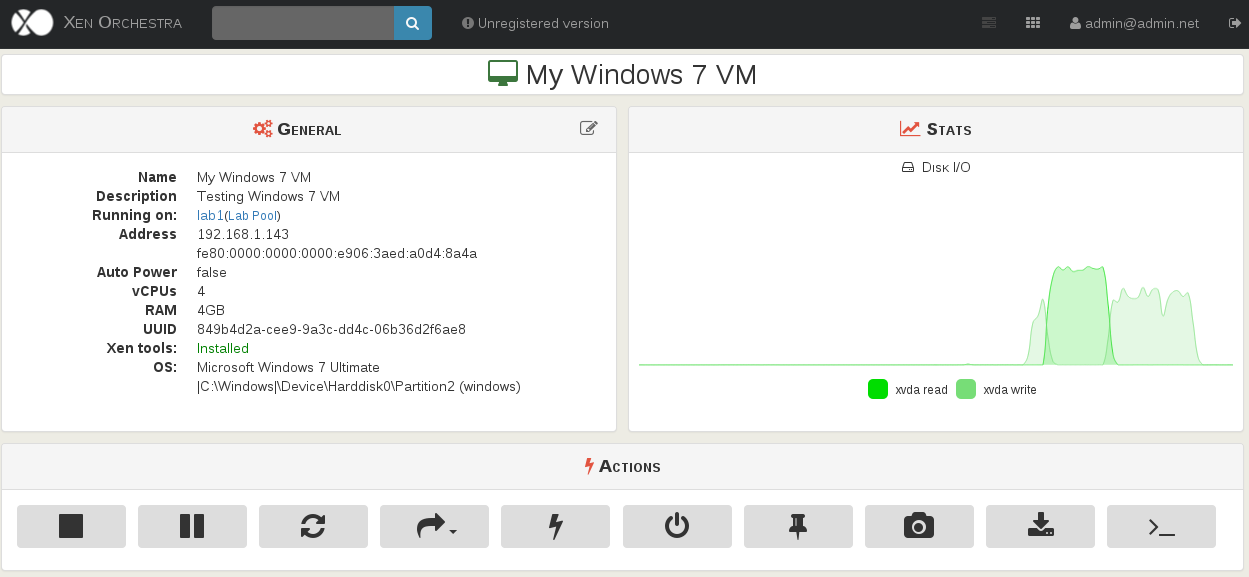Image resolution: width=1249 pixels, height=577 pixels.
Task: Force reboot with lightning bolt button
Action: click(x=555, y=526)
